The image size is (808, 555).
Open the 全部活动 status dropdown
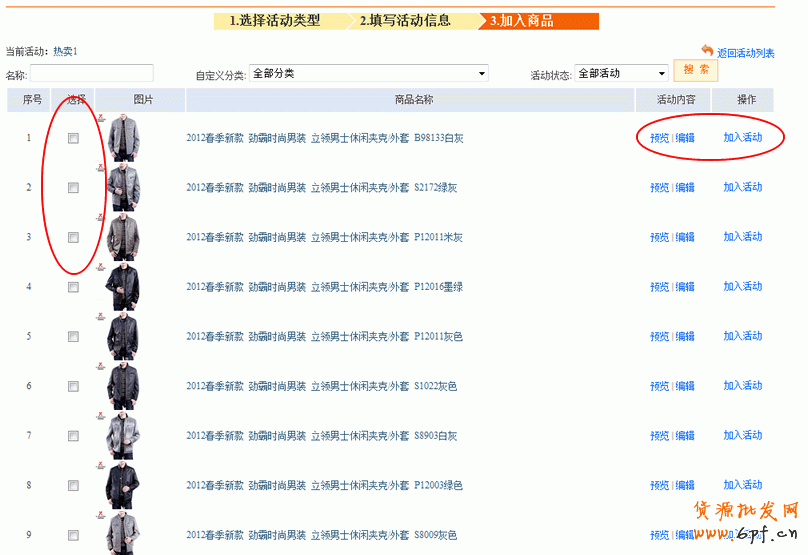(621, 73)
